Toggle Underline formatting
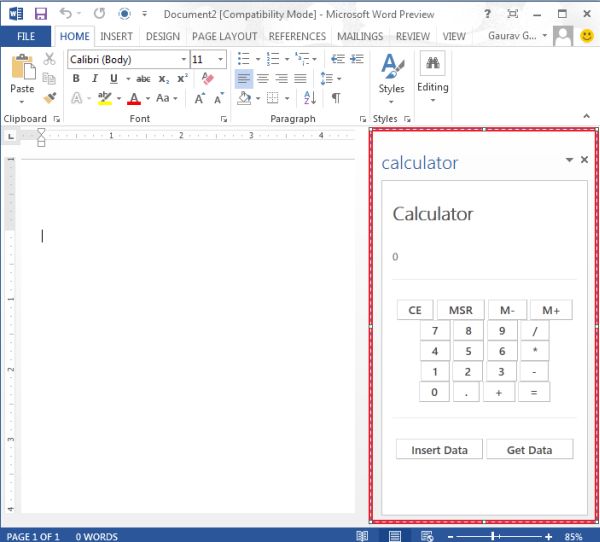 [x=114, y=79]
